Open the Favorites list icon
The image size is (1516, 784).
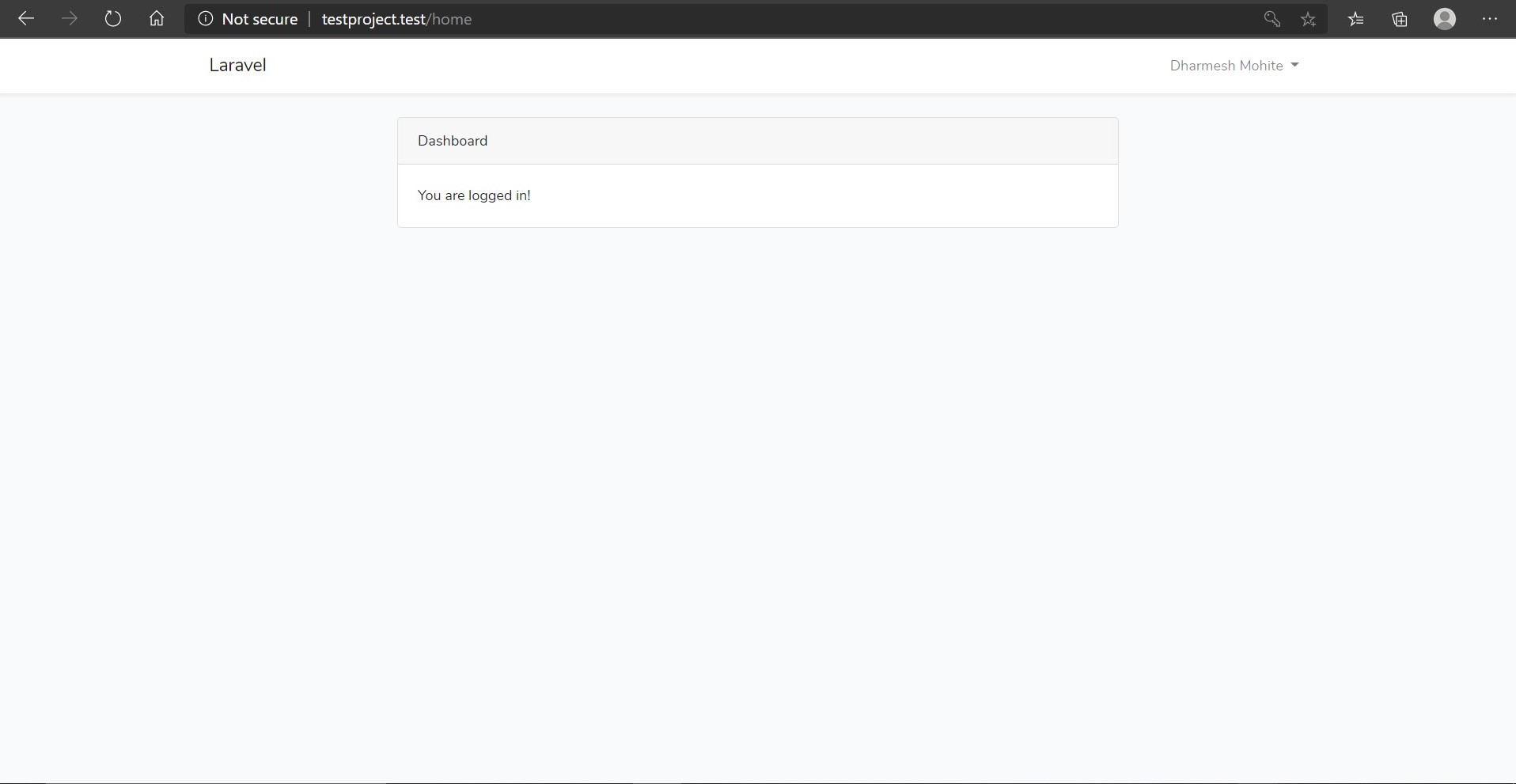coord(1356,19)
